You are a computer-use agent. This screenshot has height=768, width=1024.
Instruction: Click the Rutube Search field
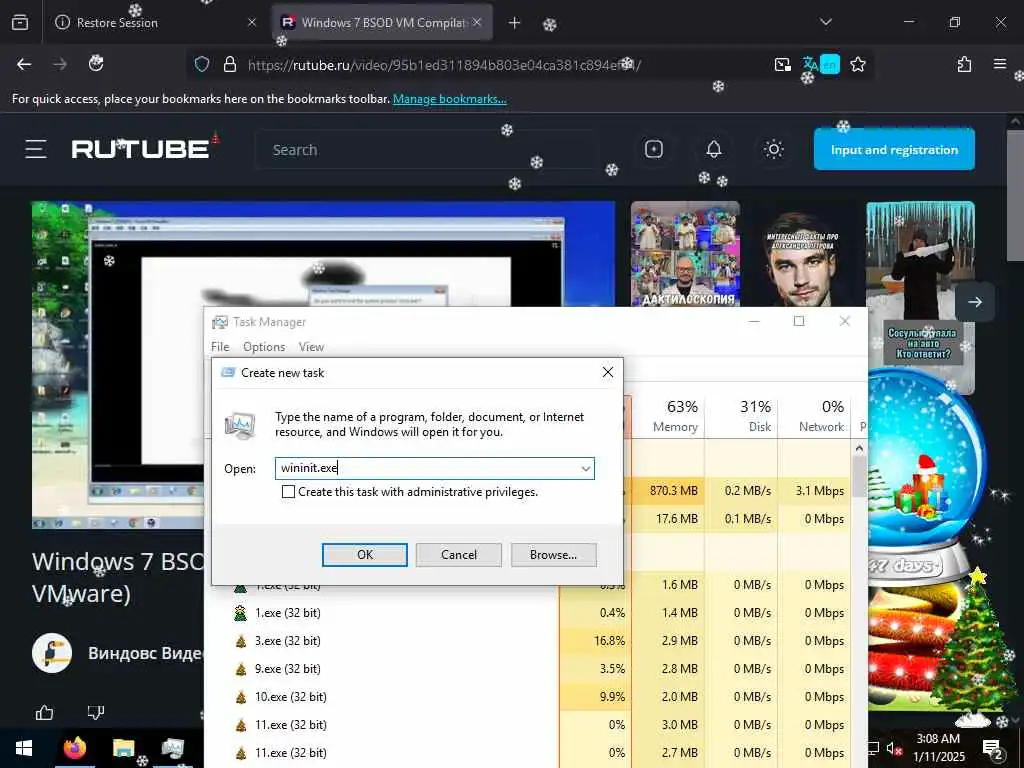426,150
